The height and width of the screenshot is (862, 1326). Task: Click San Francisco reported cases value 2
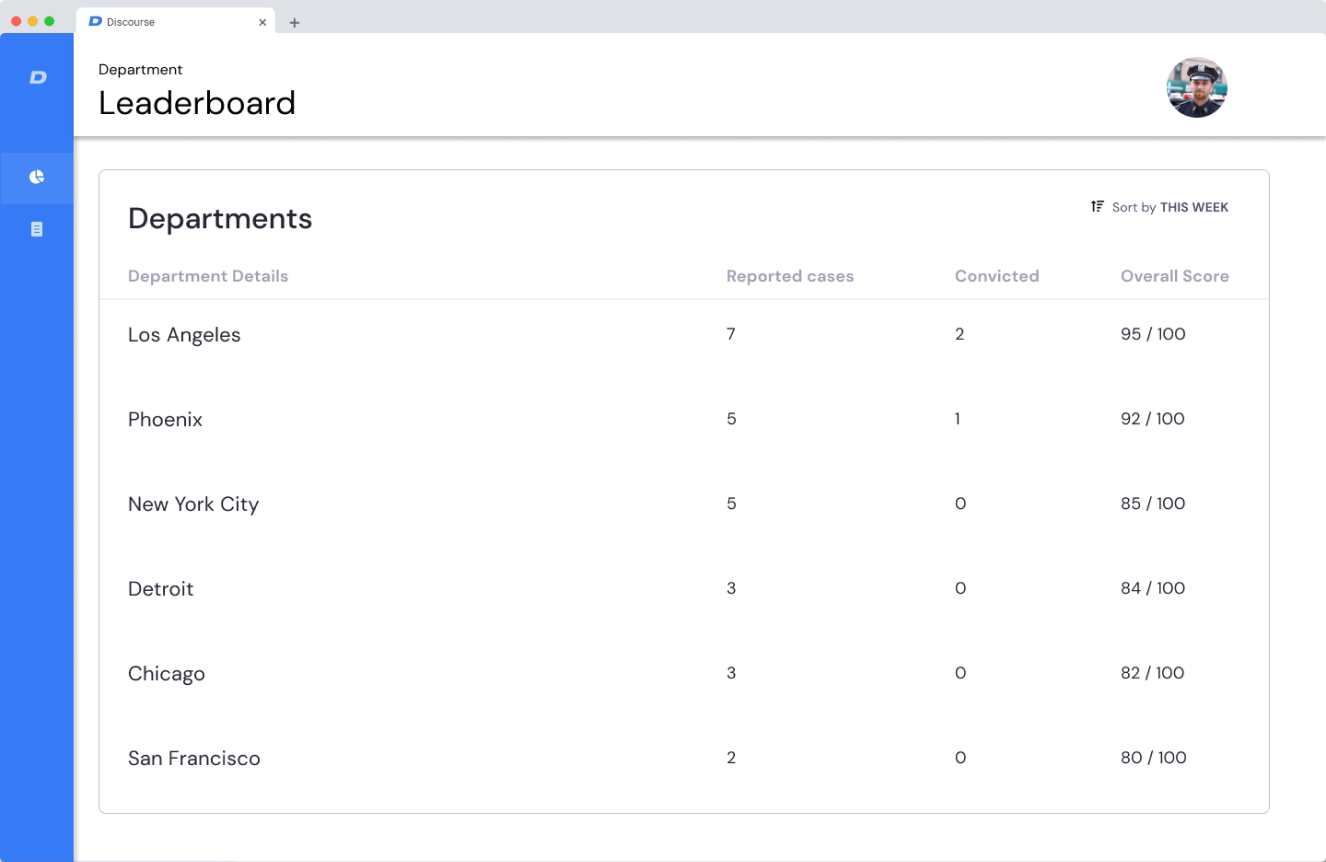pyautogui.click(x=731, y=758)
